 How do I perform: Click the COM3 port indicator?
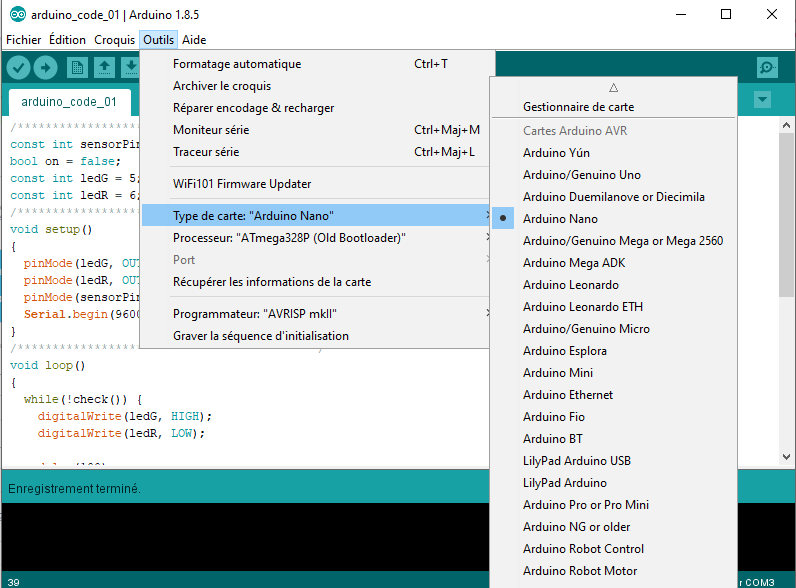[x=759, y=582]
